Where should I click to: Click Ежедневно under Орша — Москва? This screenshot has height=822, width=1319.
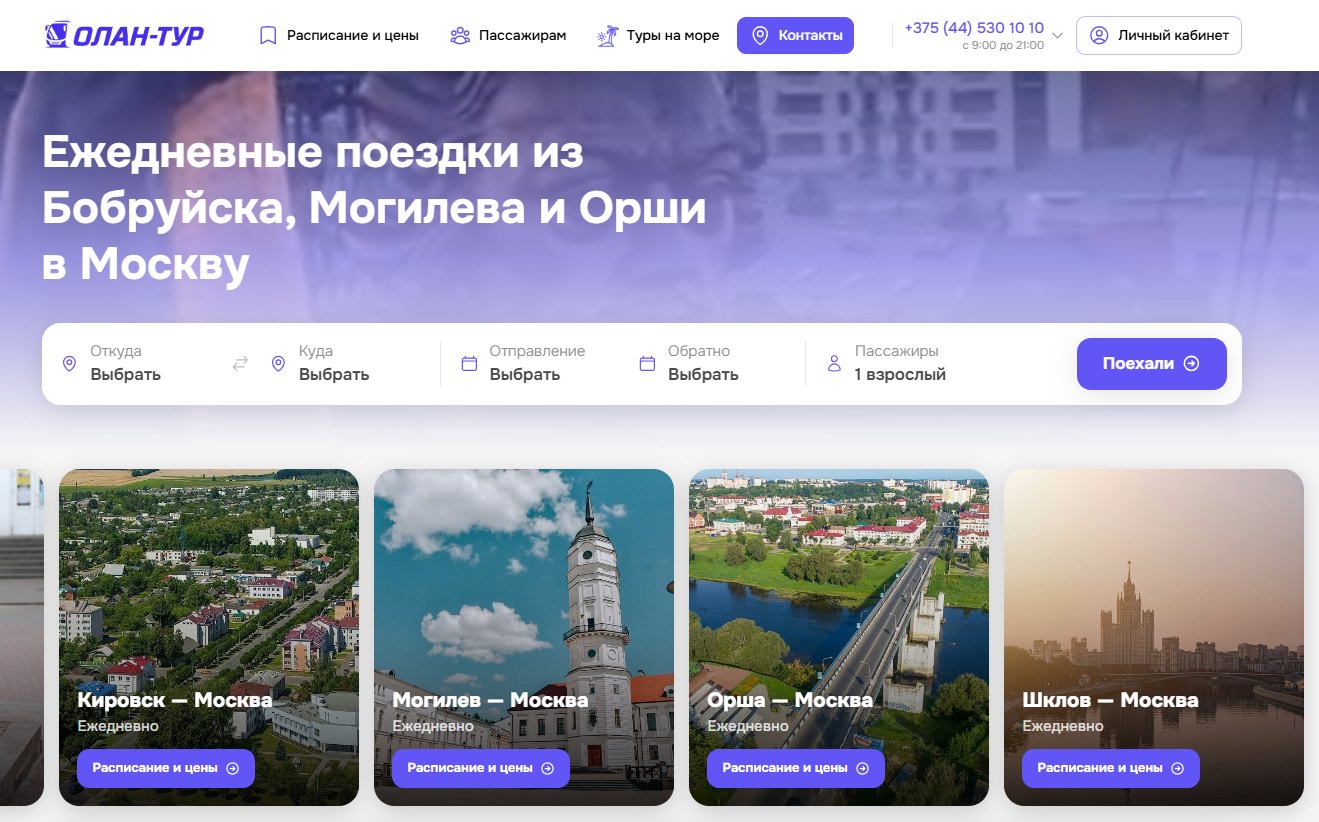(x=748, y=726)
